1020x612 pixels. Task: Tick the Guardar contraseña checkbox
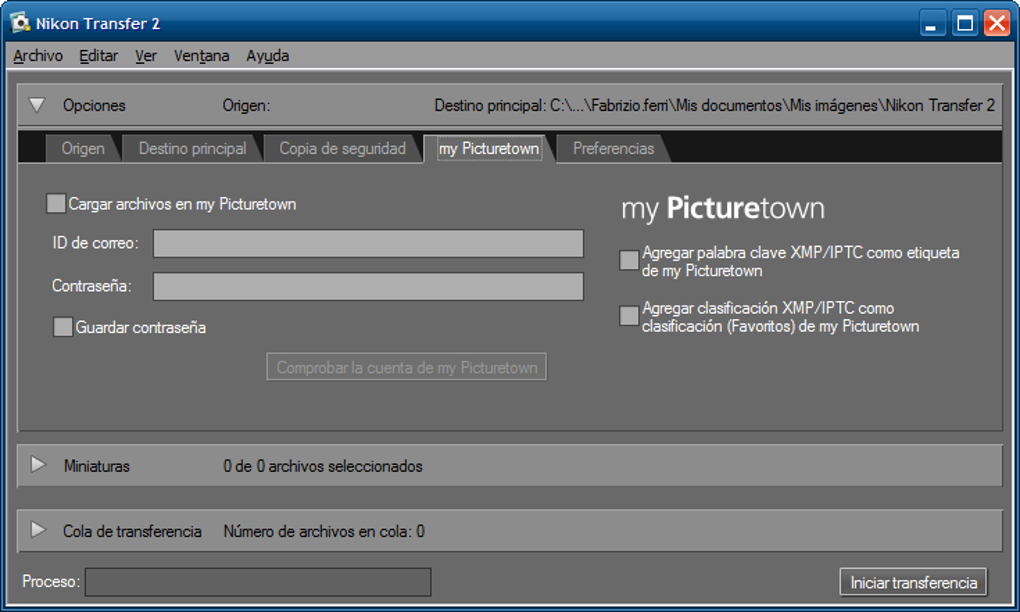coord(62,326)
